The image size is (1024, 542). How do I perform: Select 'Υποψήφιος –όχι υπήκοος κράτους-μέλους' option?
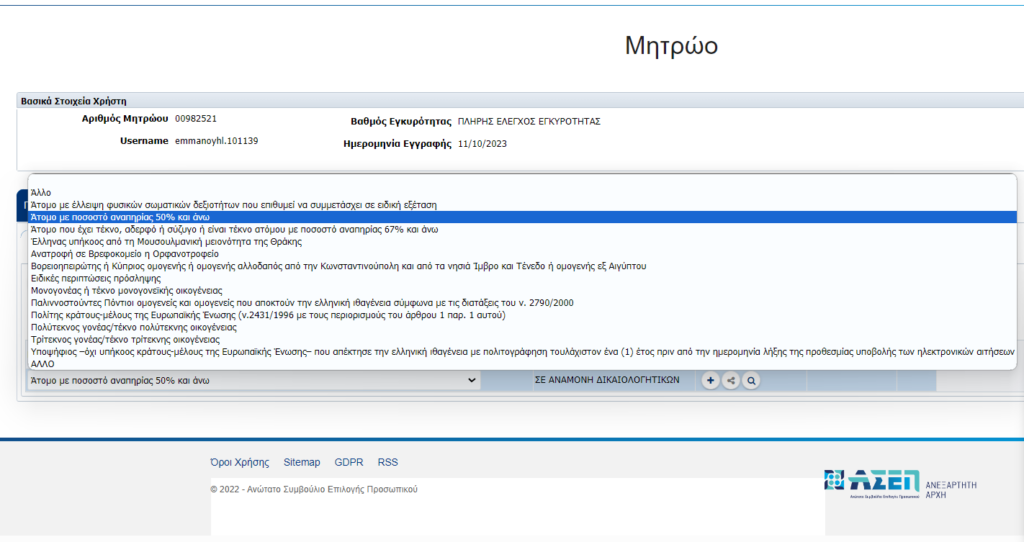[522, 352]
